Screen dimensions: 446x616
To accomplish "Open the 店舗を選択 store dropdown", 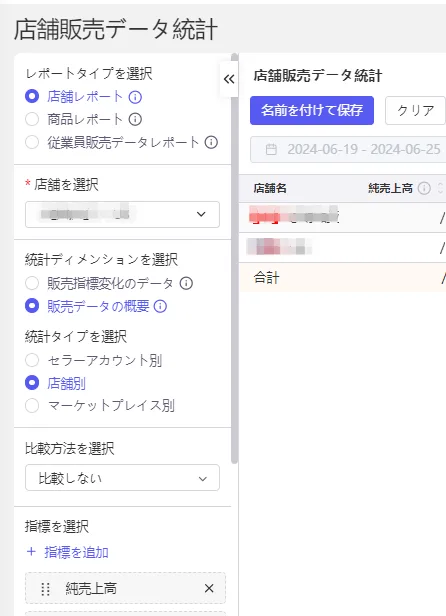I will (122, 214).
